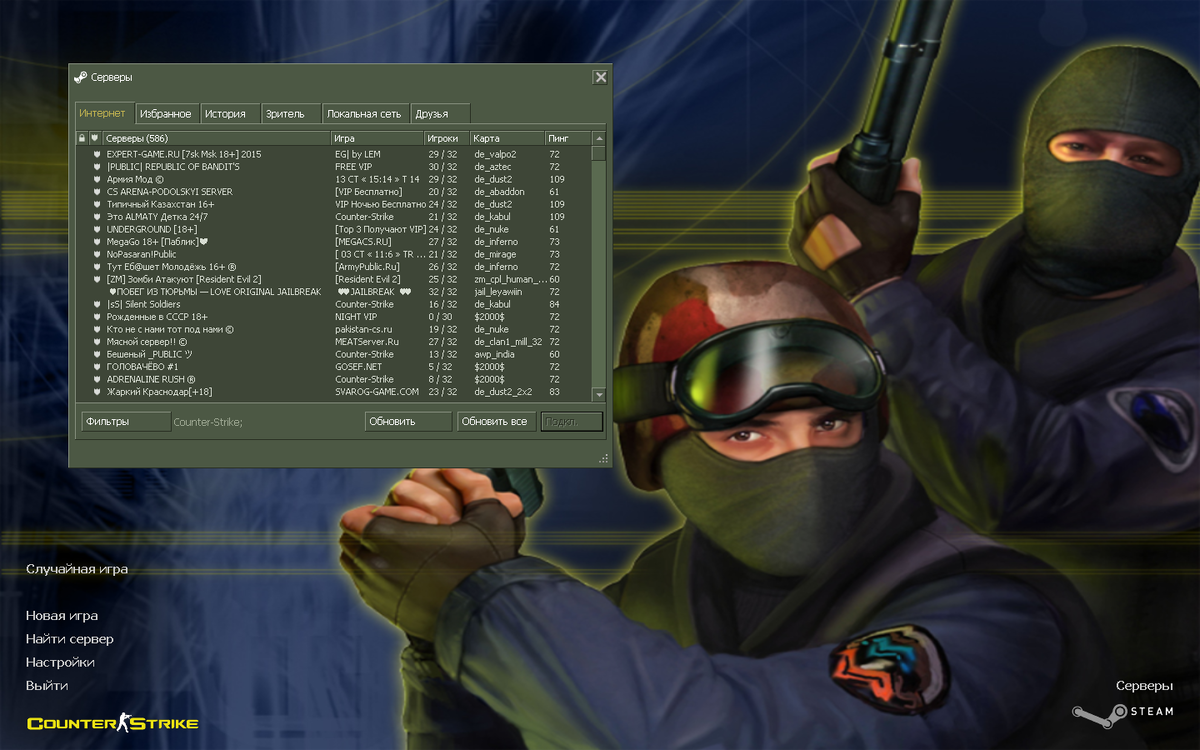The height and width of the screenshot is (750, 1200).
Task: Select map name de_valpo2
Action: click(x=495, y=154)
